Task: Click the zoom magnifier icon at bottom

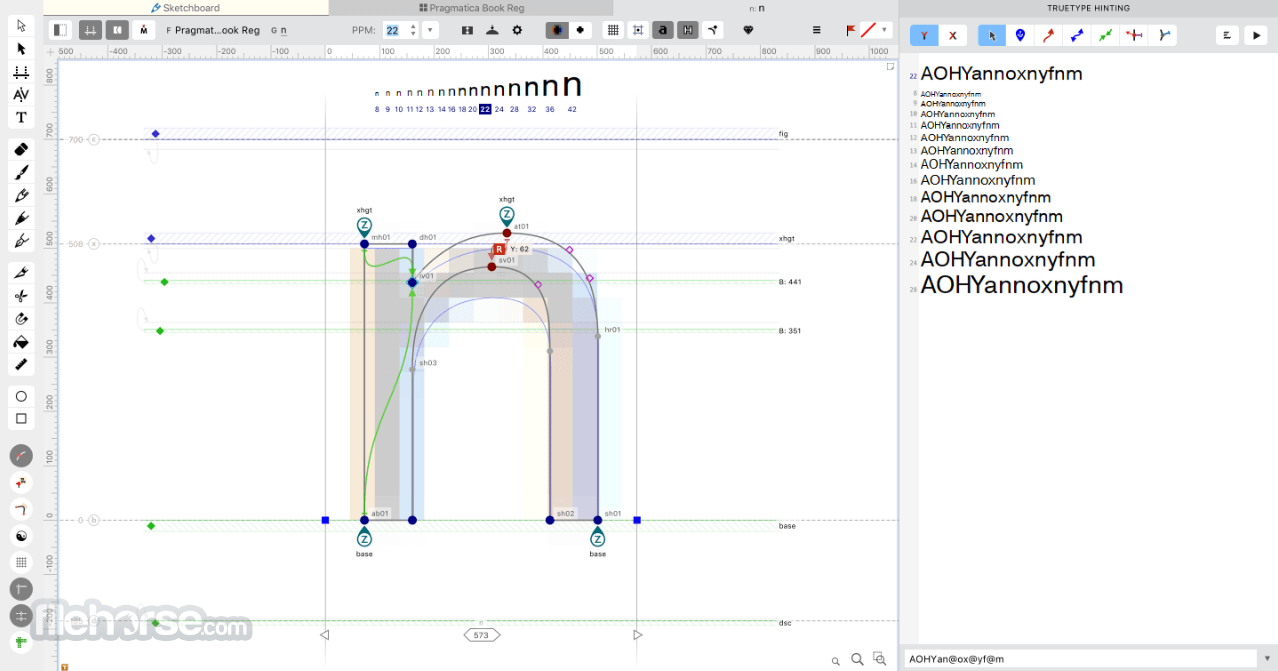Action: click(857, 659)
